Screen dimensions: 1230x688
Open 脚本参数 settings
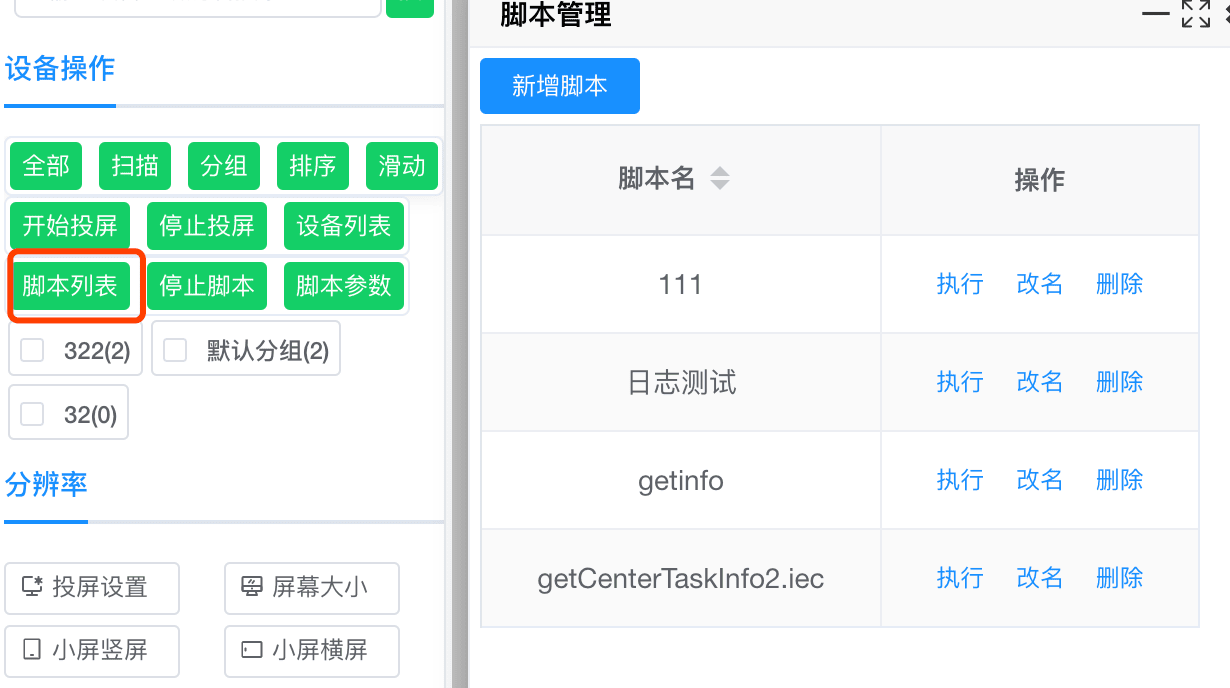tap(344, 286)
